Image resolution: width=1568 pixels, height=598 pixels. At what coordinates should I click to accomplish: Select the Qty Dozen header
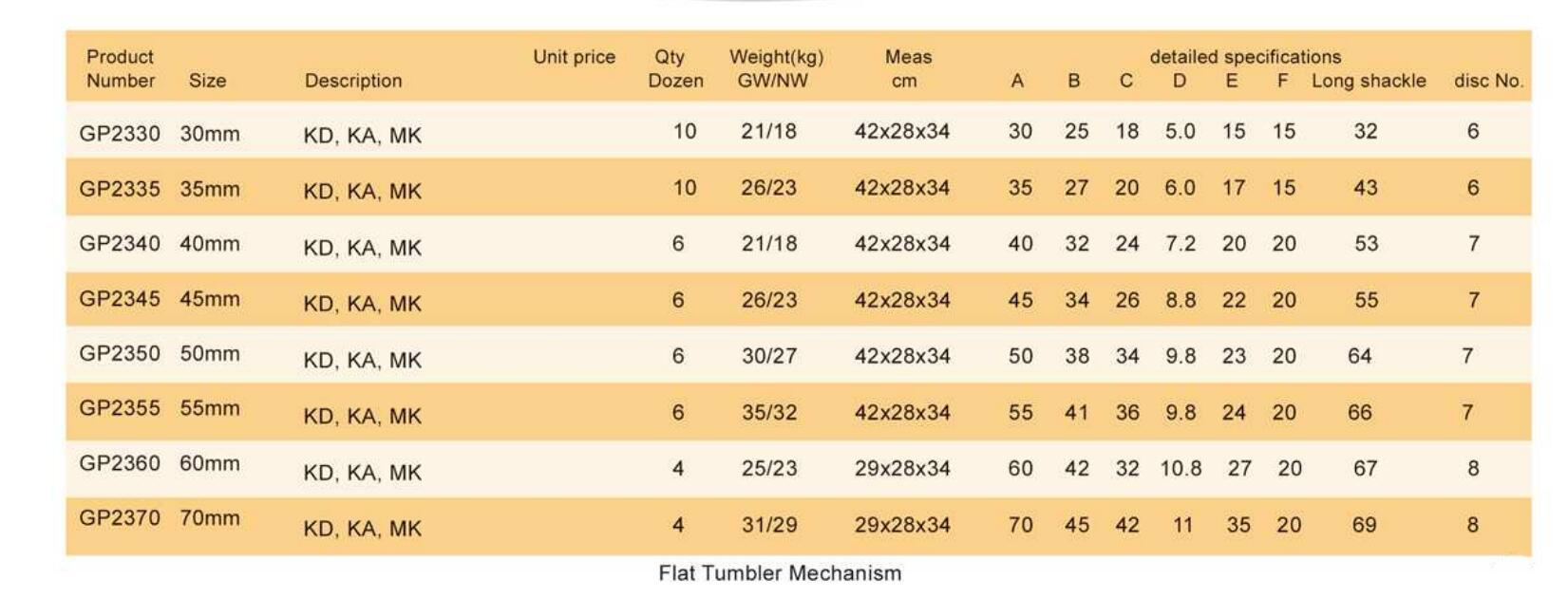(675, 68)
